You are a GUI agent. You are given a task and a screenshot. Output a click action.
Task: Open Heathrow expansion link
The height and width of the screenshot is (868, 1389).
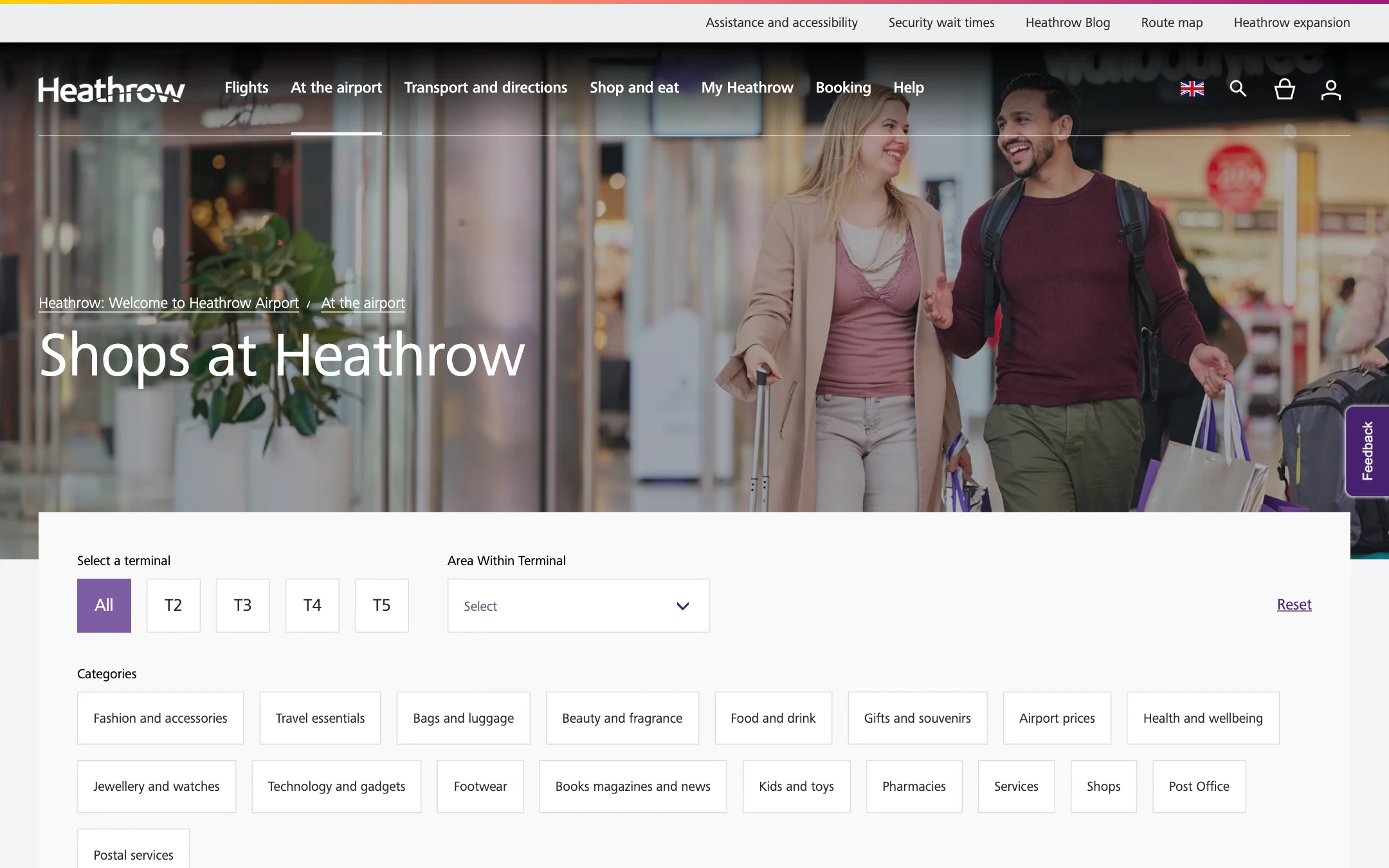click(1292, 23)
